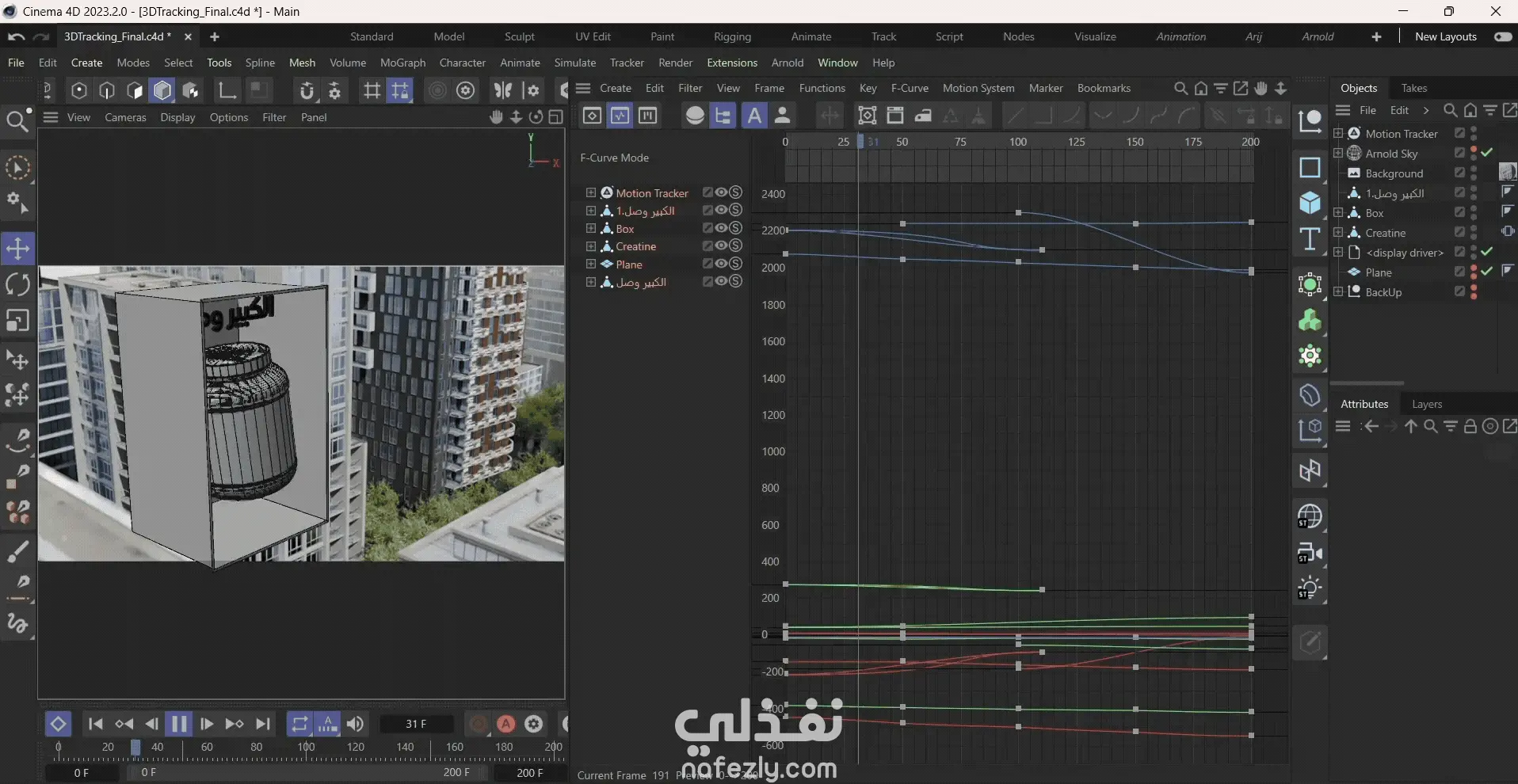Toggle the eye for the Box track
1518x784 pixels.
click(x=722, y=228)
